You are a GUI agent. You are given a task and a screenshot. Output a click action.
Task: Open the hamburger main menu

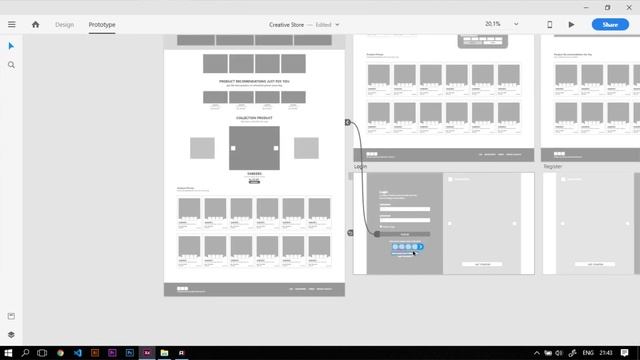tap(11, 24)
